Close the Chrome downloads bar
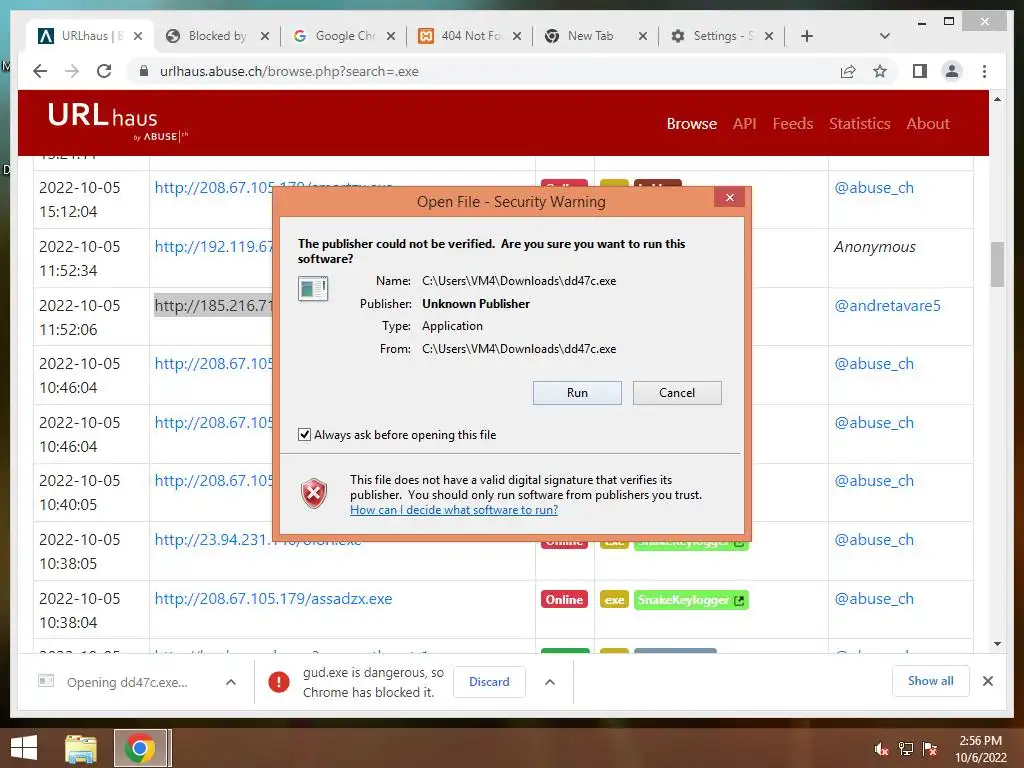Viewport: 1024px width, 768px height. click(987, 681)
